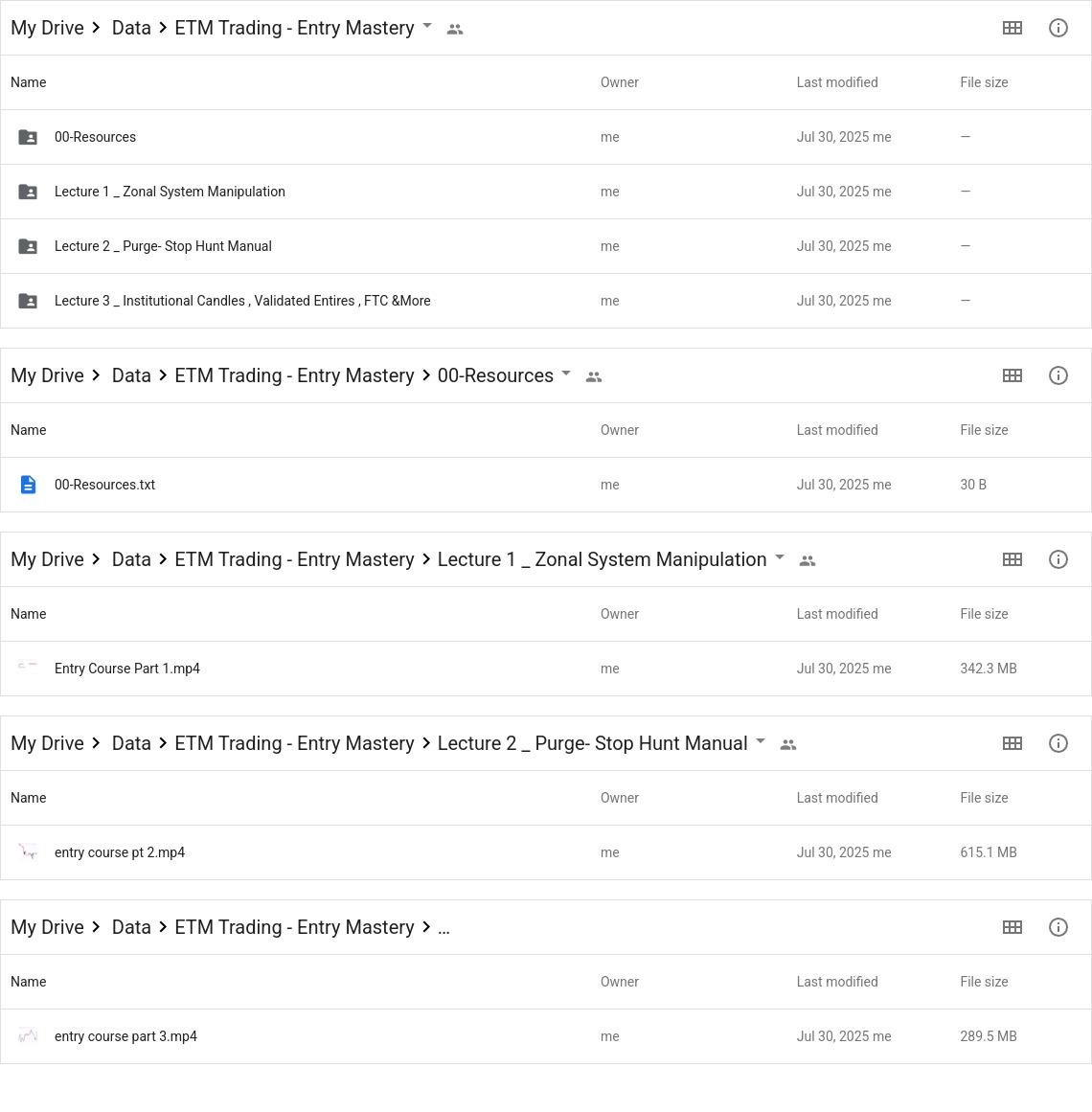Select entry course part 3.mp4 file name
The width and height of the screenshot is (1092, 1112).
(x=125, y=1036)
